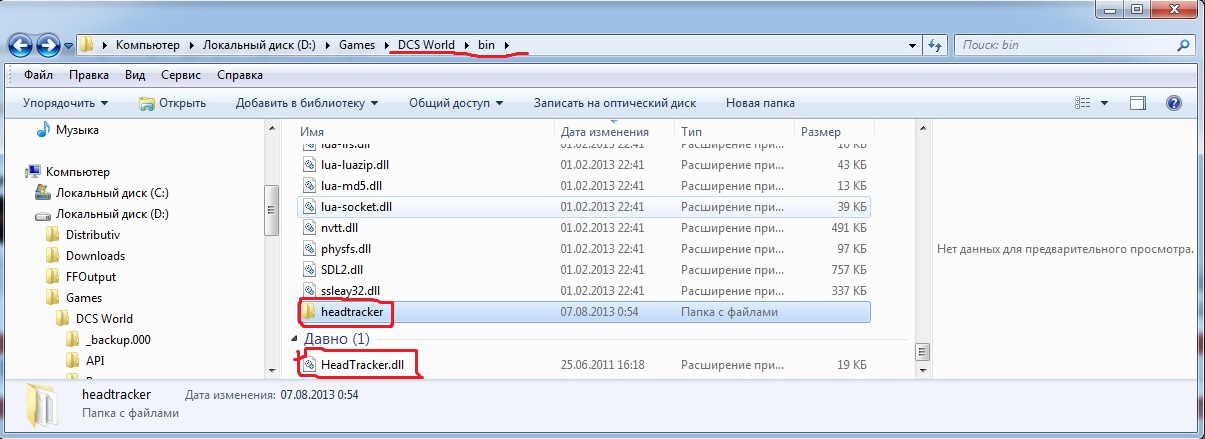Open address bar history dropdown arrow
Screen dimensions: 1205x439
[x=911, y=46]
